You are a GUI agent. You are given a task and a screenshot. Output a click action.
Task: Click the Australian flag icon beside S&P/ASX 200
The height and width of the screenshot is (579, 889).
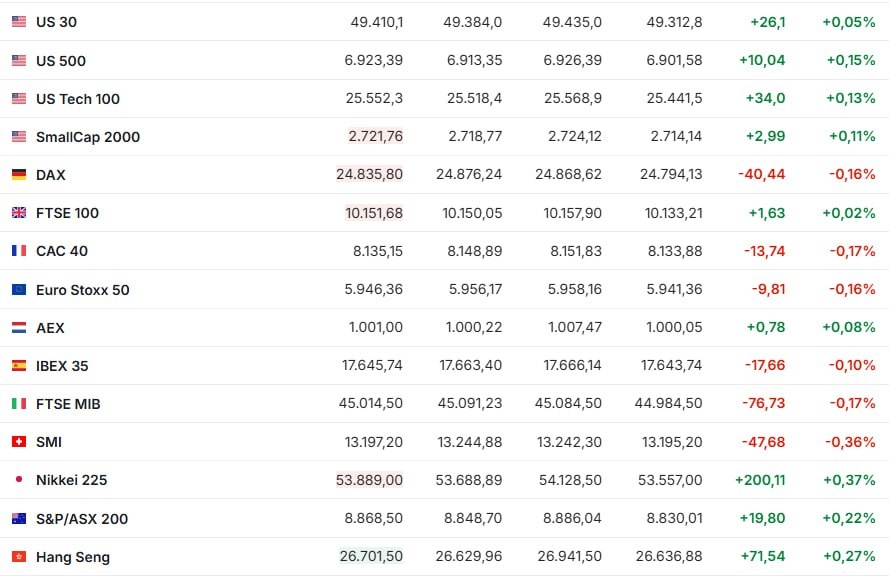pos(19,519)
